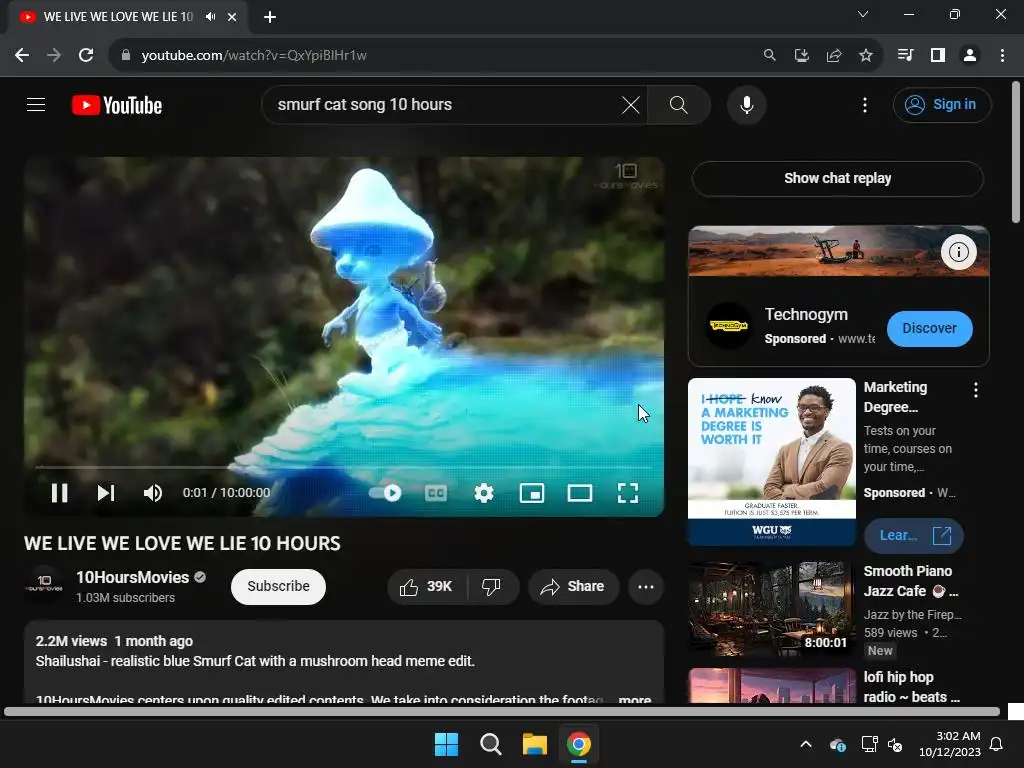Viewport: 1024px width, 768px height.
Task: Open the 10HoursMovies channel avatar
Action: click(44, 584)
